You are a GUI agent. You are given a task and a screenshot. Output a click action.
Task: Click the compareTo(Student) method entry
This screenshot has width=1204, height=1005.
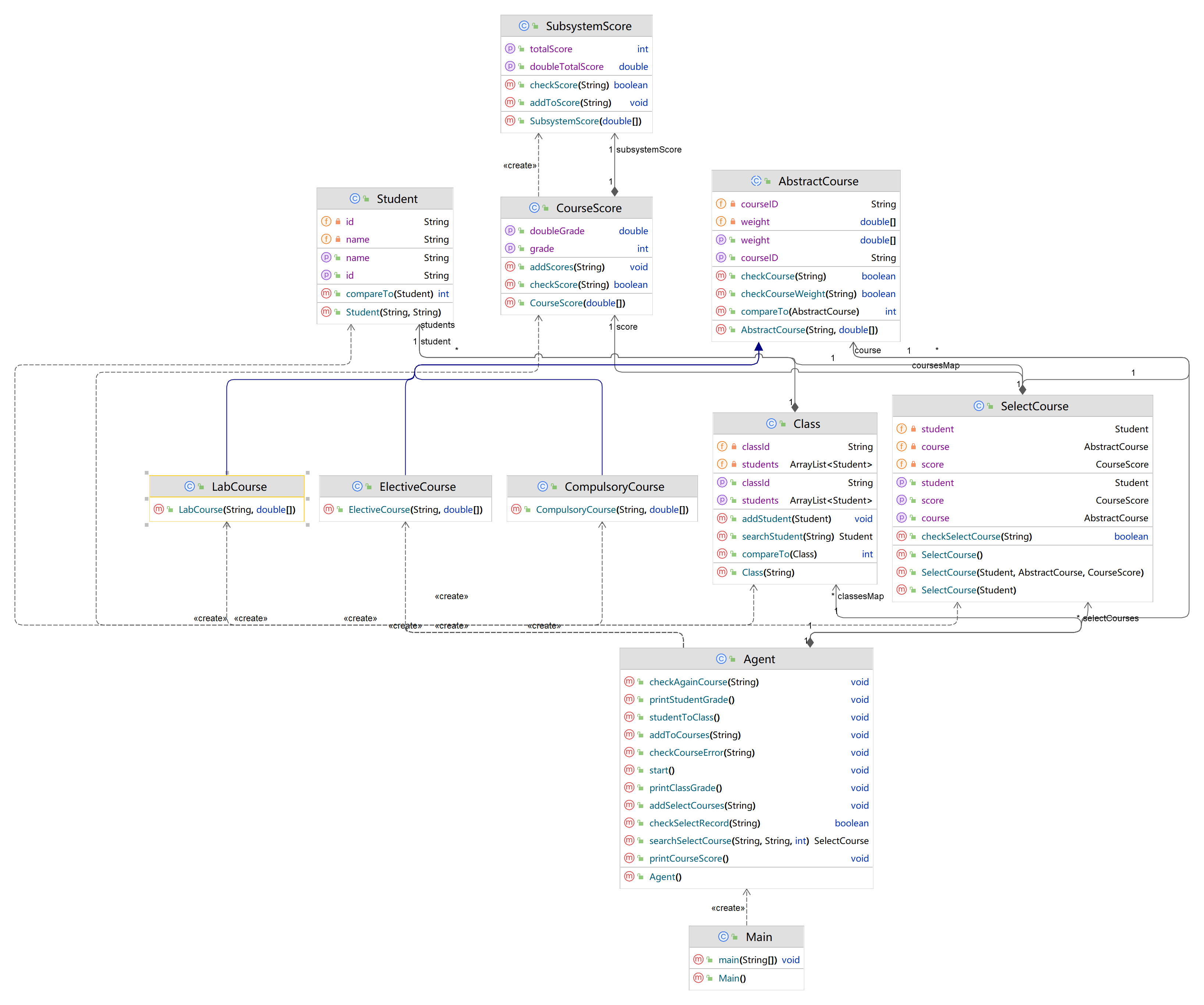[x=389, y=294]
